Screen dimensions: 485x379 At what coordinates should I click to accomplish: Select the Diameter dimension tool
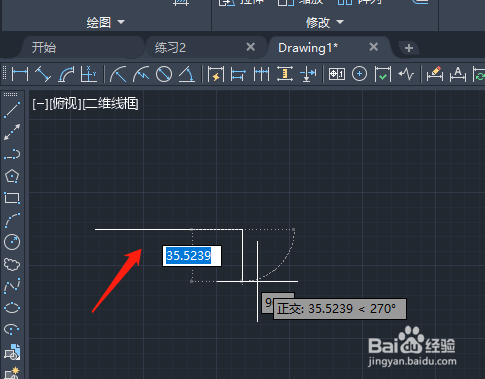pyautogui.click(x=164, y=74)
